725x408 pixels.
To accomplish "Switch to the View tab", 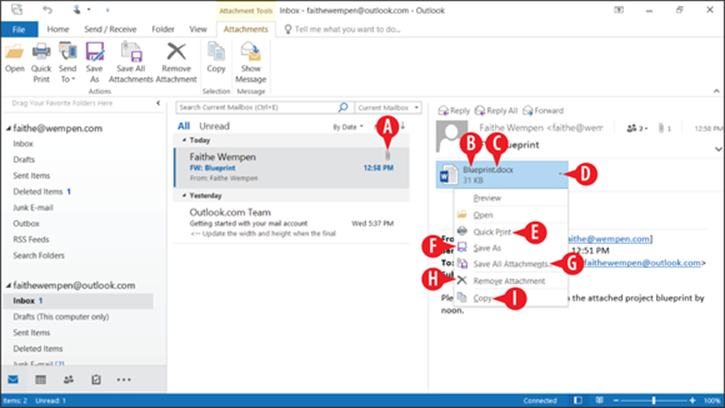I will 198,29.
